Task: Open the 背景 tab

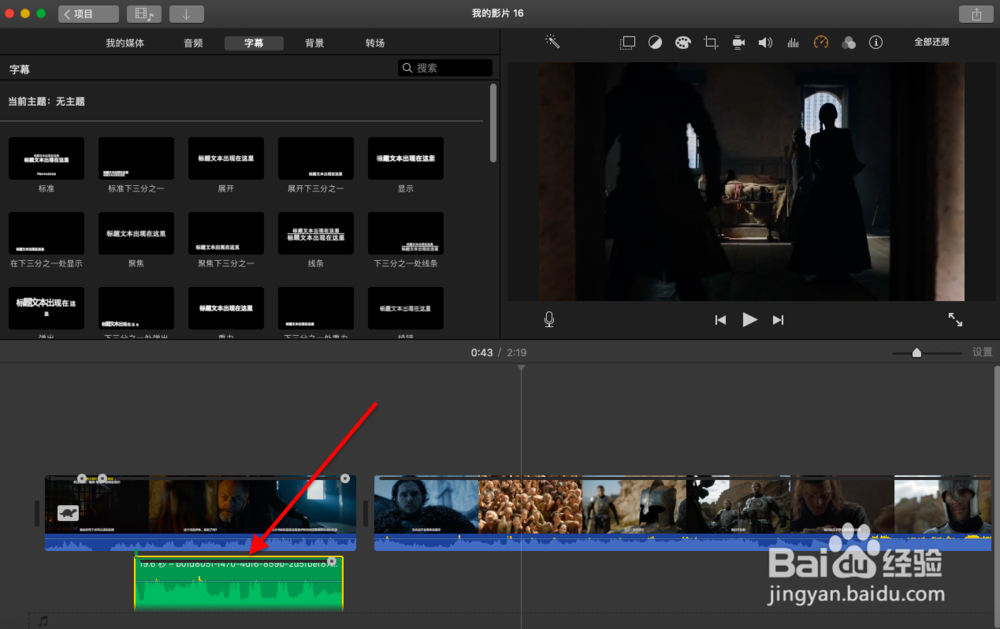Action: (314, 43)
